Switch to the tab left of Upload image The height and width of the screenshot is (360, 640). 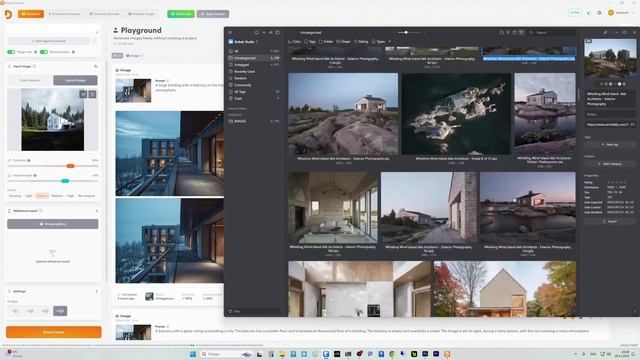point(30,80)
